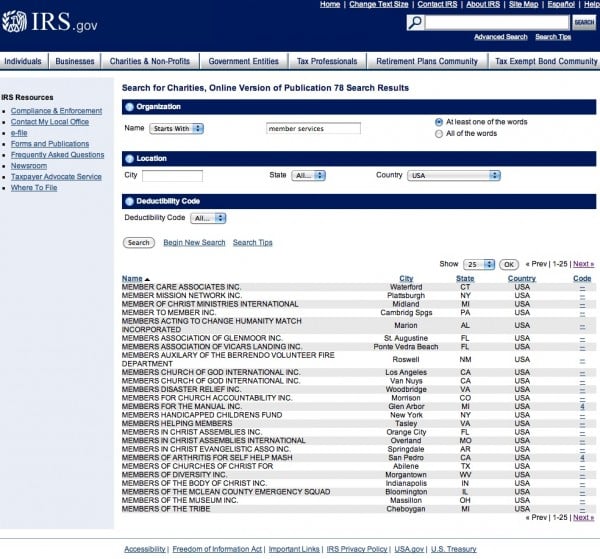Select 'At least one of the words'
600x559 pixels.
(439, 121)
